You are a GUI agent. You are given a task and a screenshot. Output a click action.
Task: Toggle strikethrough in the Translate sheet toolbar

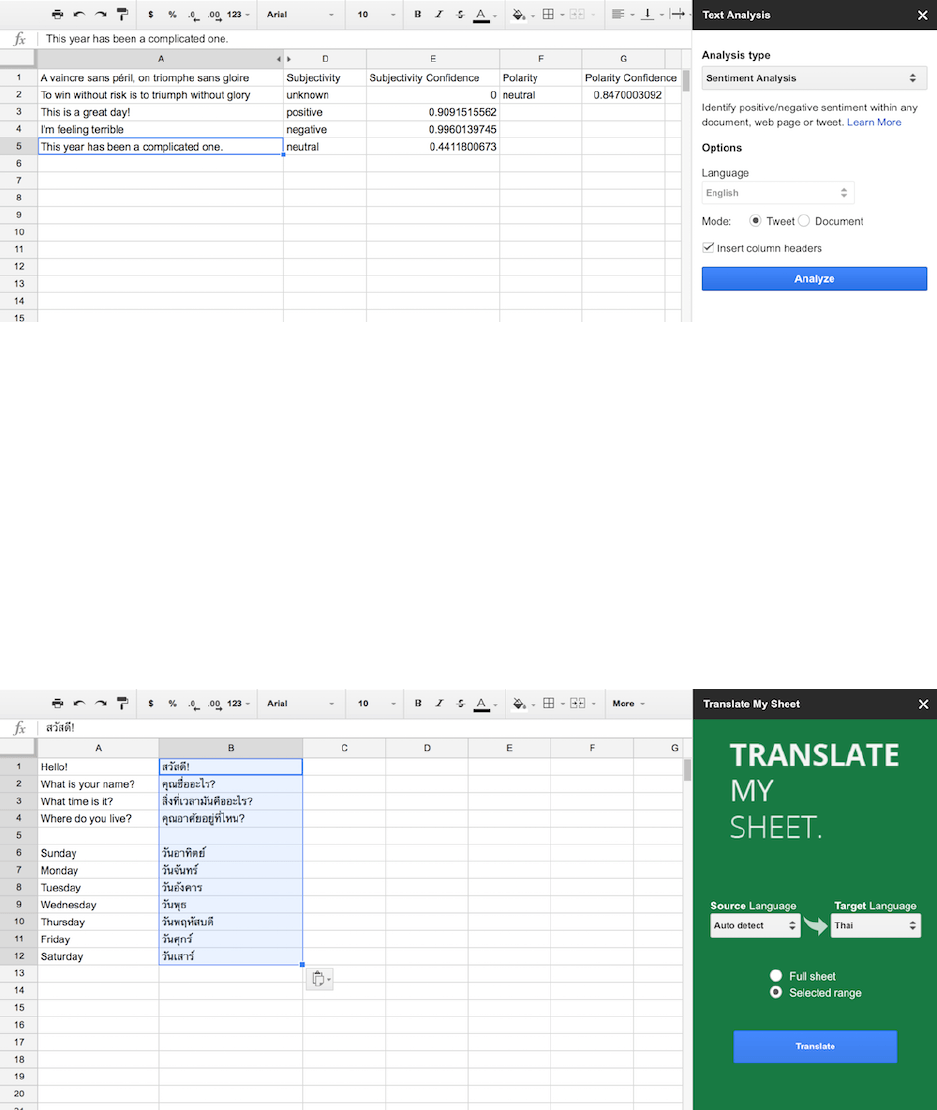pos(460,703)
